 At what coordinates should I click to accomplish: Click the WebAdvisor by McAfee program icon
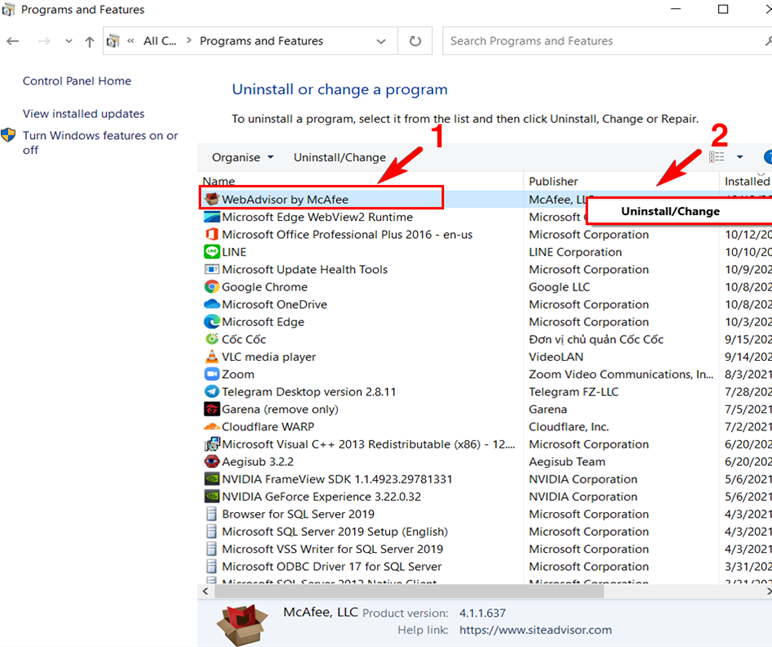[212, 199]
